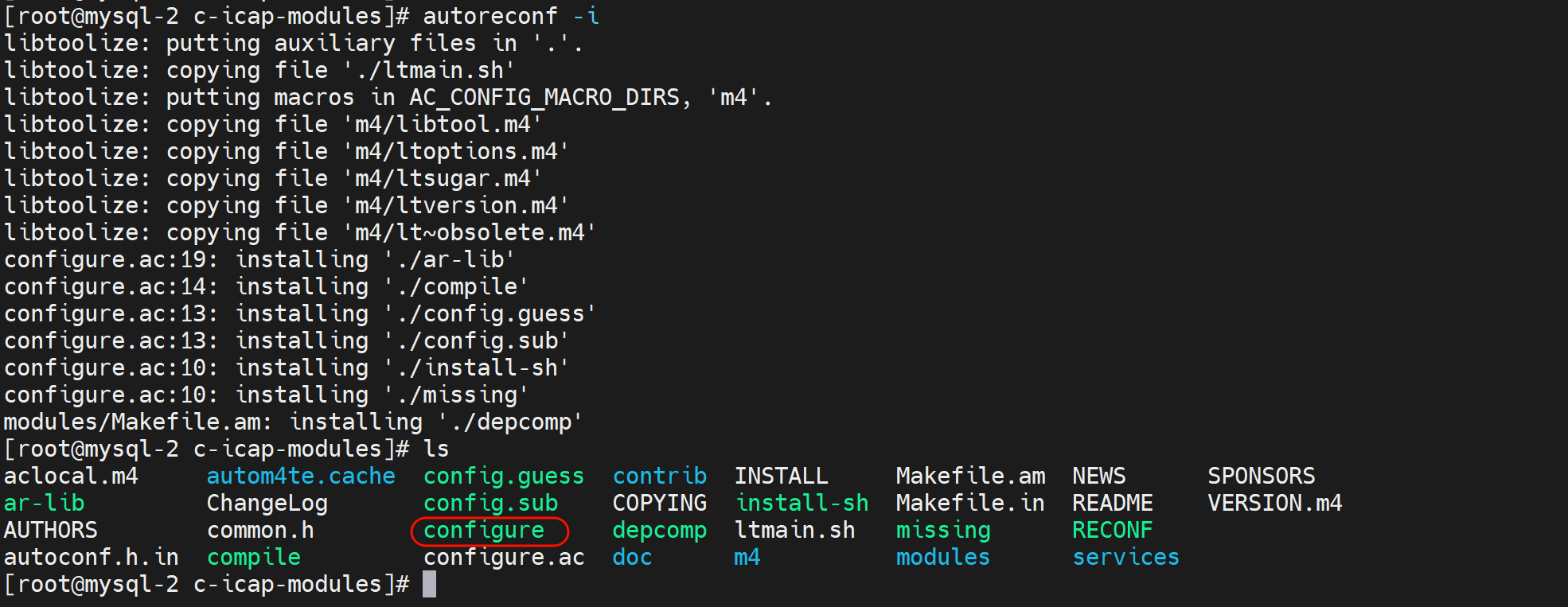Click the README file name
Screen dimensions: 1568x607
tap(1112, 504)
